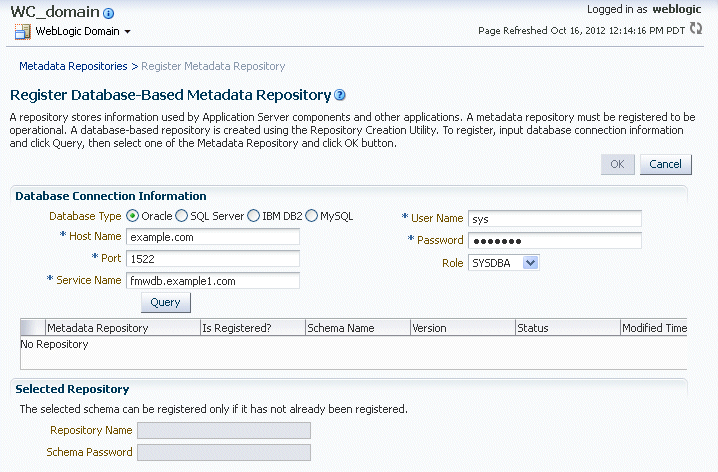Click the 'No Repository' table text
The width and height of the screenshot is (718, 472).
point(54,344)
